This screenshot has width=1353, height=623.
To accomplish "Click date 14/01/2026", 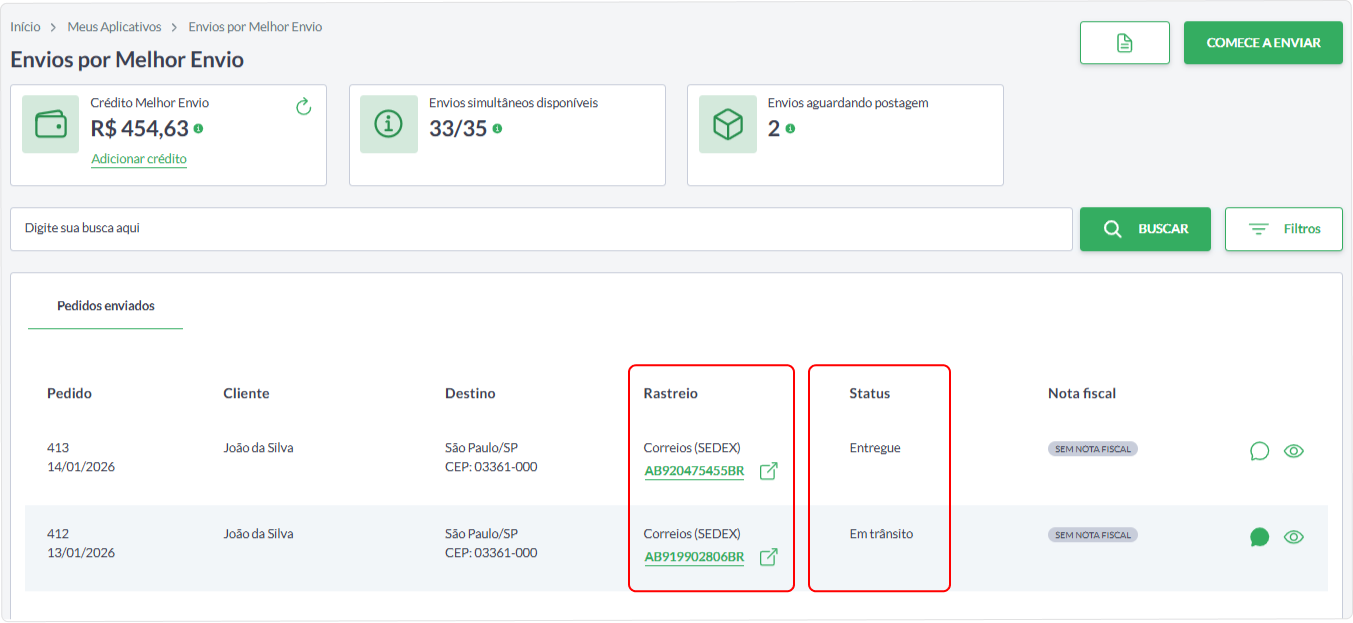I will point(81,467).
